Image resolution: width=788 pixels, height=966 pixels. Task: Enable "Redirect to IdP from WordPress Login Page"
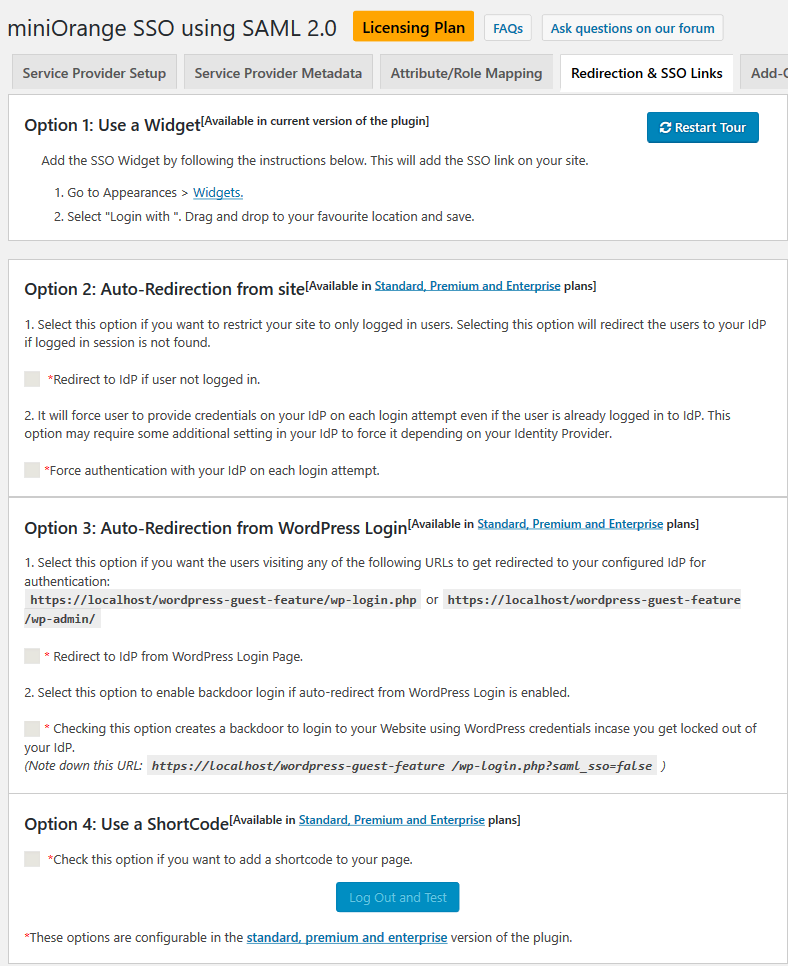click(x=31, y=656)
